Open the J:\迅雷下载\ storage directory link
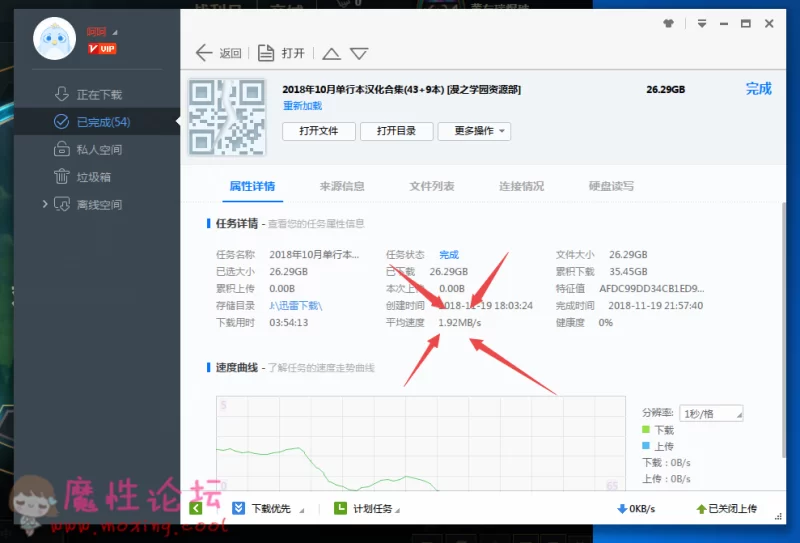Viewport: 800px width, 543px height. 296,306
